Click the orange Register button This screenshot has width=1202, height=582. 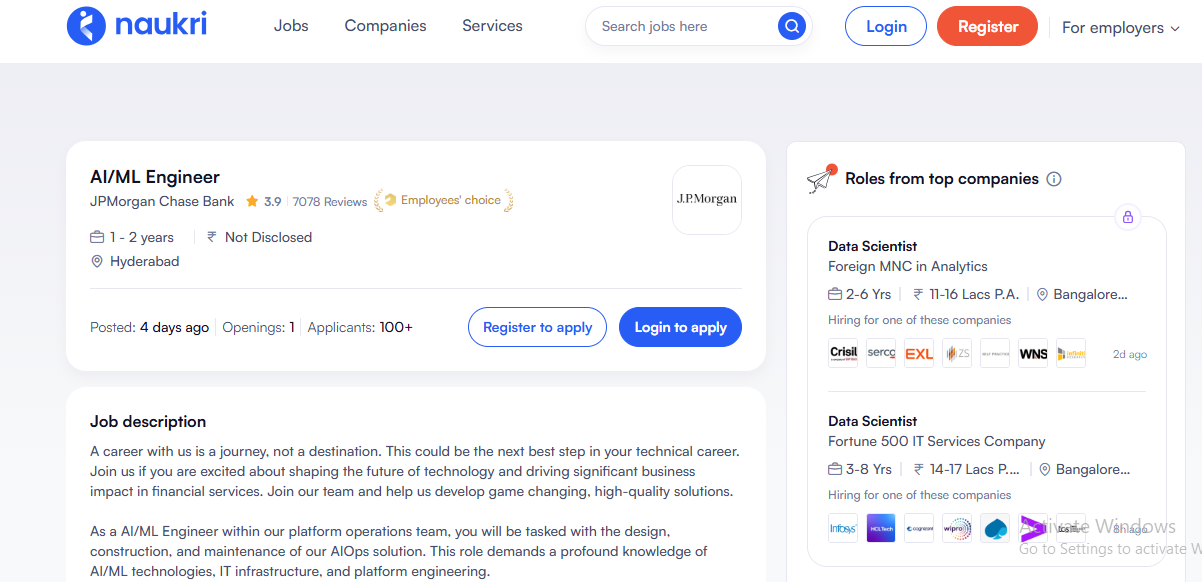click(988, 26)
